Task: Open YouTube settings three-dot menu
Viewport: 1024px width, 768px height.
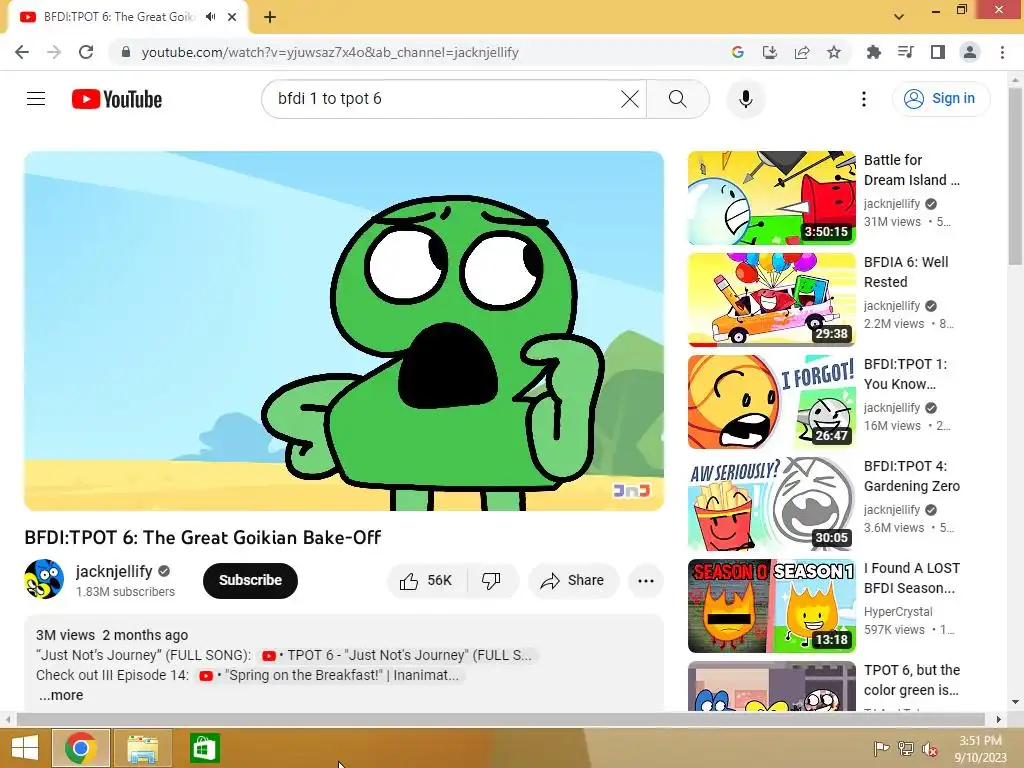Action: tap(863, 99)
